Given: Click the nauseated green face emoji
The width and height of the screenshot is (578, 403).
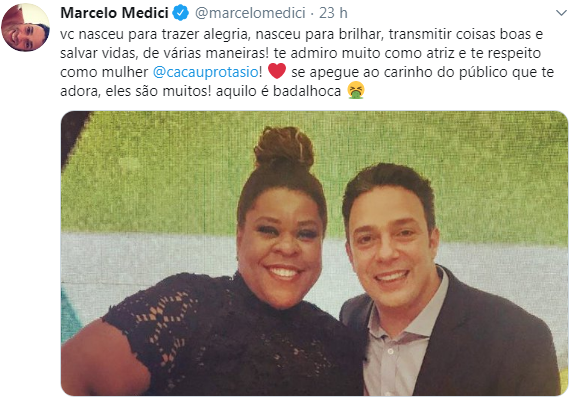Looking at the screenshot, I should coord(356,90).
